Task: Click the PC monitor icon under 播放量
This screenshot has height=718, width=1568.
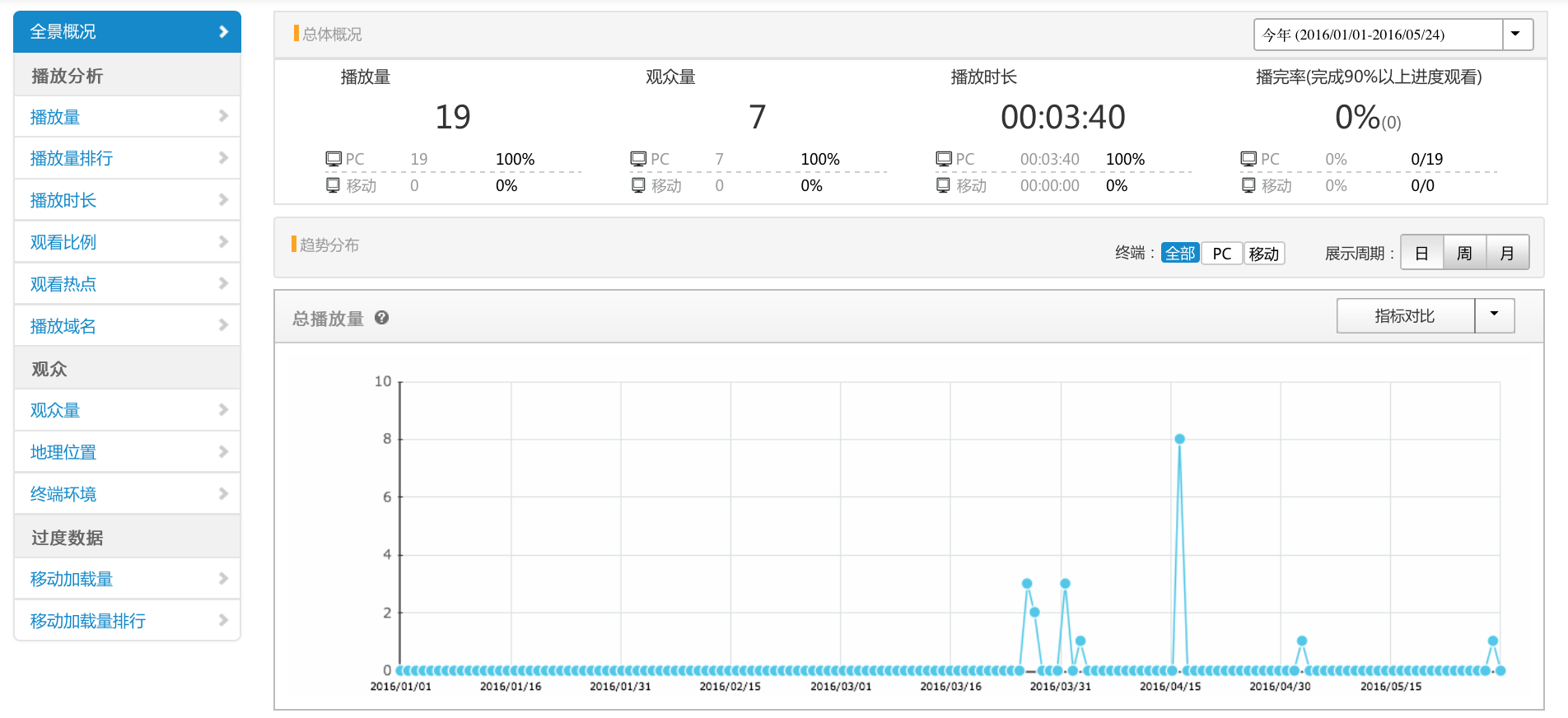Action: 334,159
